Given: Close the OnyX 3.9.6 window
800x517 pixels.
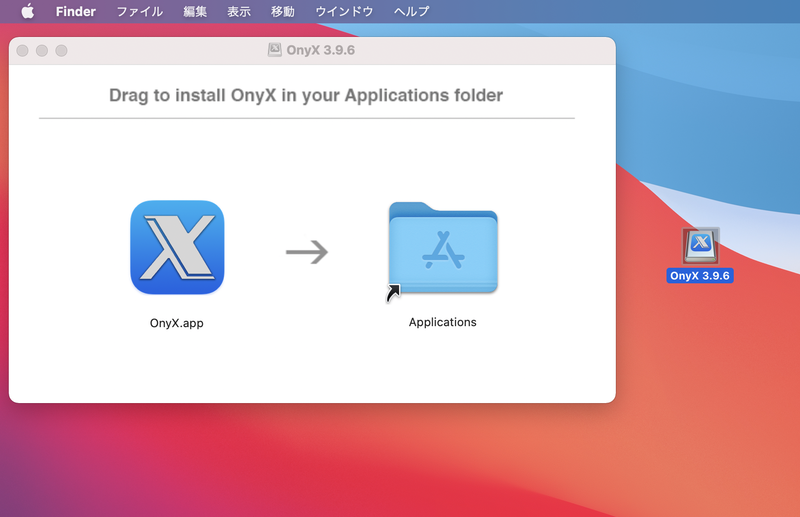Looking at the screenshot, I should click(x=22, y=51).
